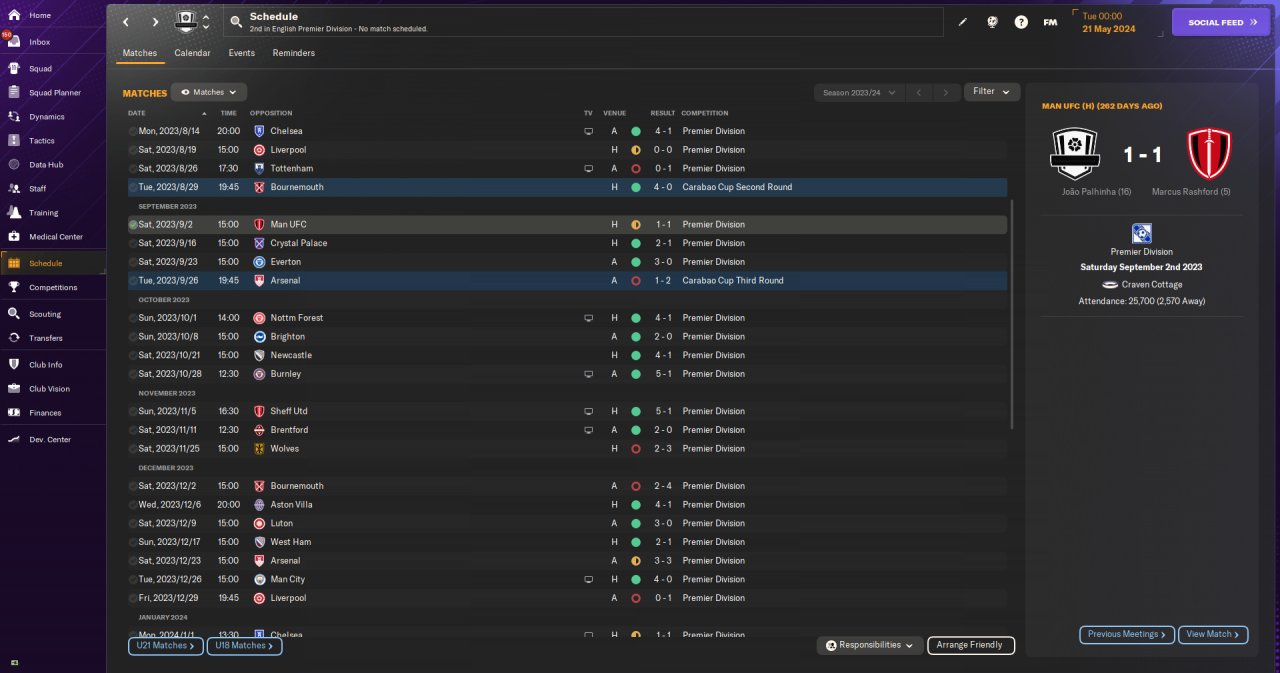Toggle the circle on the Tottenham 2023/8/26 row
1280x673 pixels.
[133, 169]
